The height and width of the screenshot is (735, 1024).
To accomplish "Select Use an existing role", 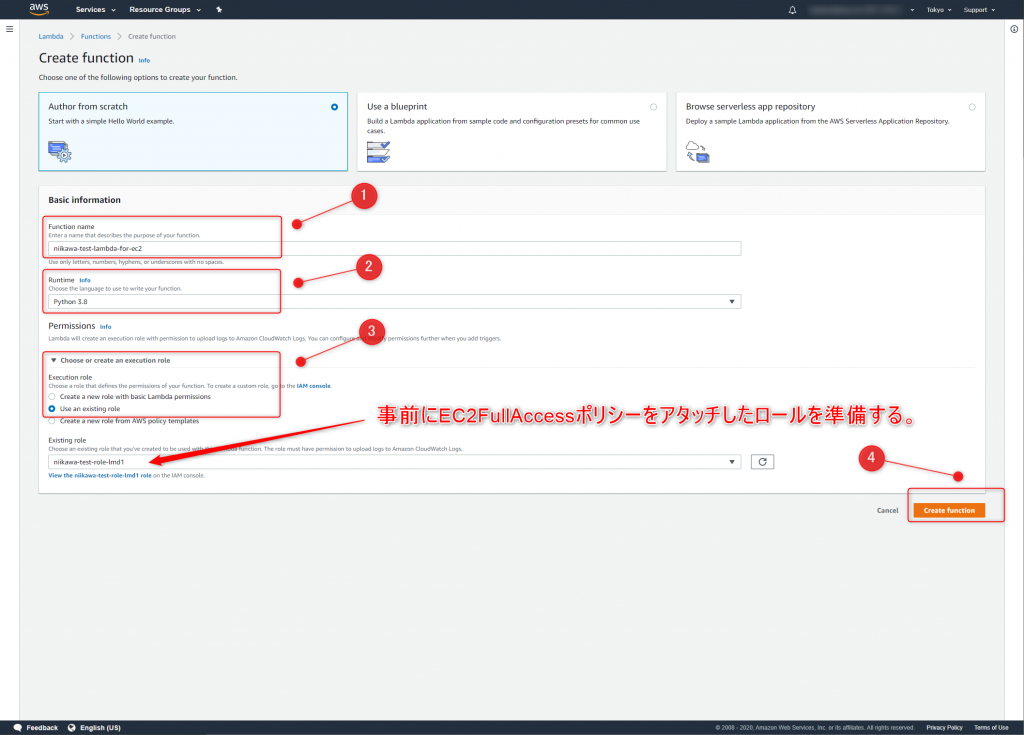I will click(x=52, y=409).
